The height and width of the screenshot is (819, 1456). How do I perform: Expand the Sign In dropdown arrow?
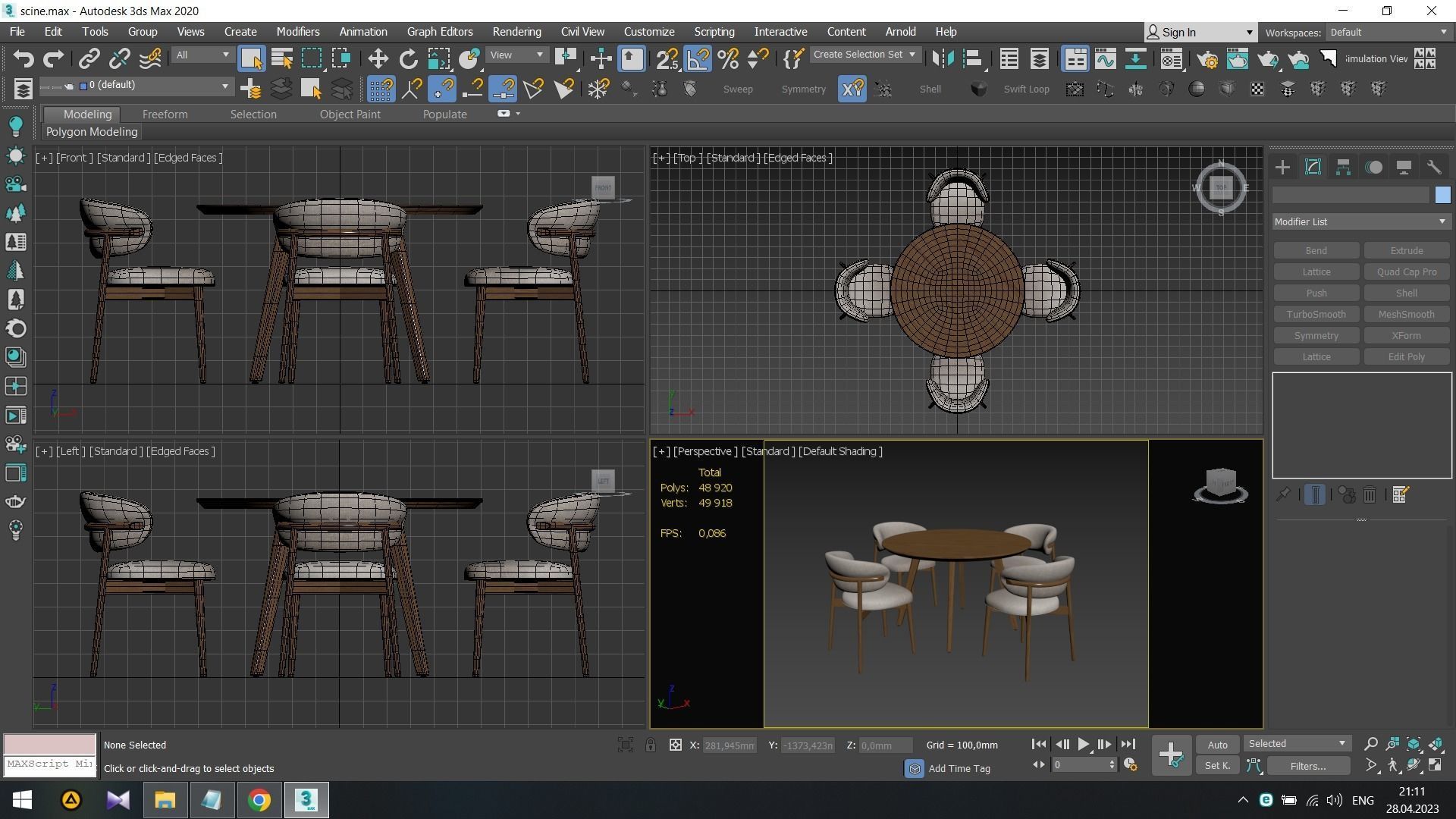click(x=1249, y=33)
